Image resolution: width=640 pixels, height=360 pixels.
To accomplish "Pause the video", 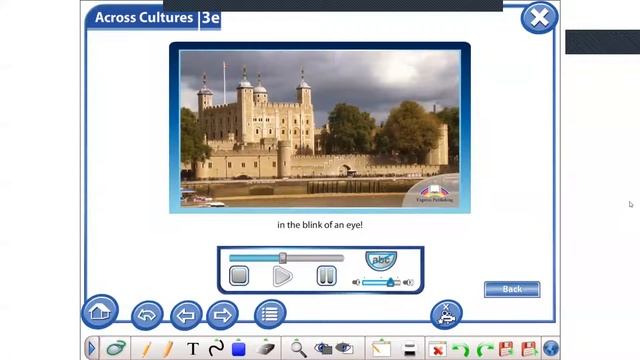I will [x=327, y=276].
